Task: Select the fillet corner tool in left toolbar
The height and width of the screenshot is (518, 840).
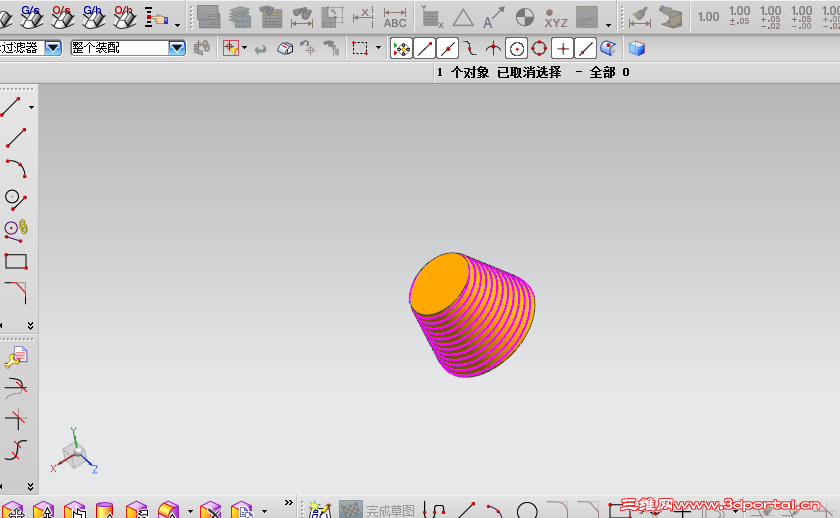Action: [x=16, y=292]
